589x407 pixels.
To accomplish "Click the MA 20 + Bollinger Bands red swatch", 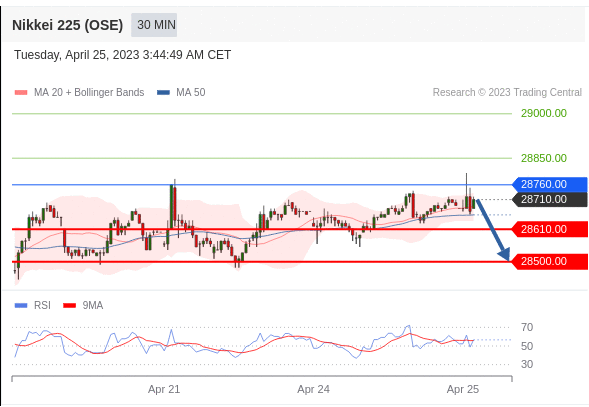I will [x=21, y=92].
